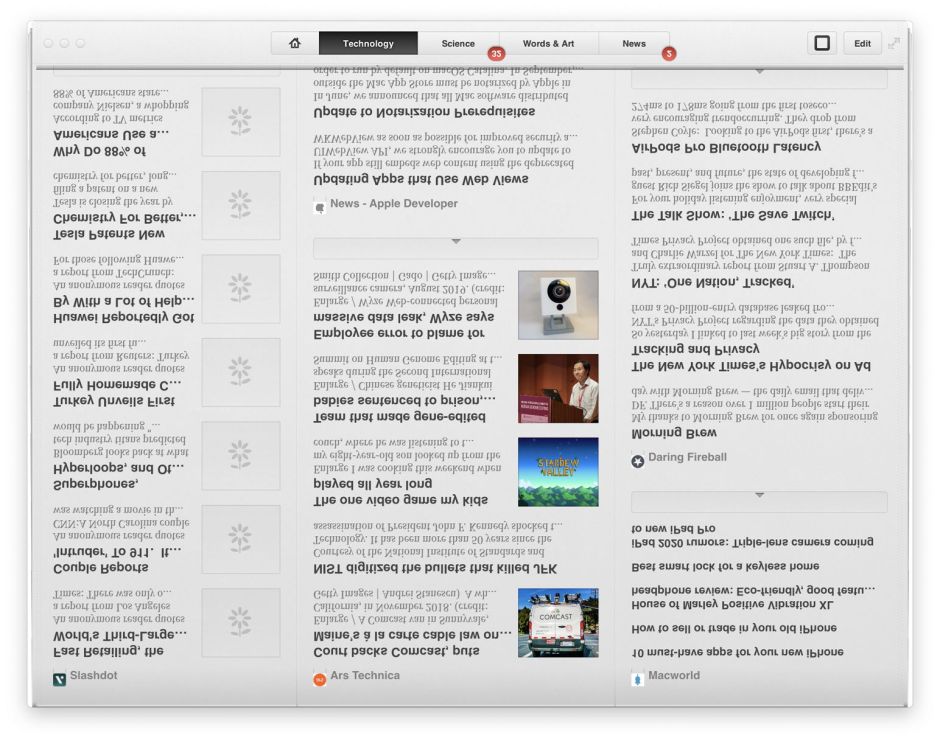This screenshot has width=940, height=741.
Task: Click the Stardew Valley game thumbnail
Action: 558,471
